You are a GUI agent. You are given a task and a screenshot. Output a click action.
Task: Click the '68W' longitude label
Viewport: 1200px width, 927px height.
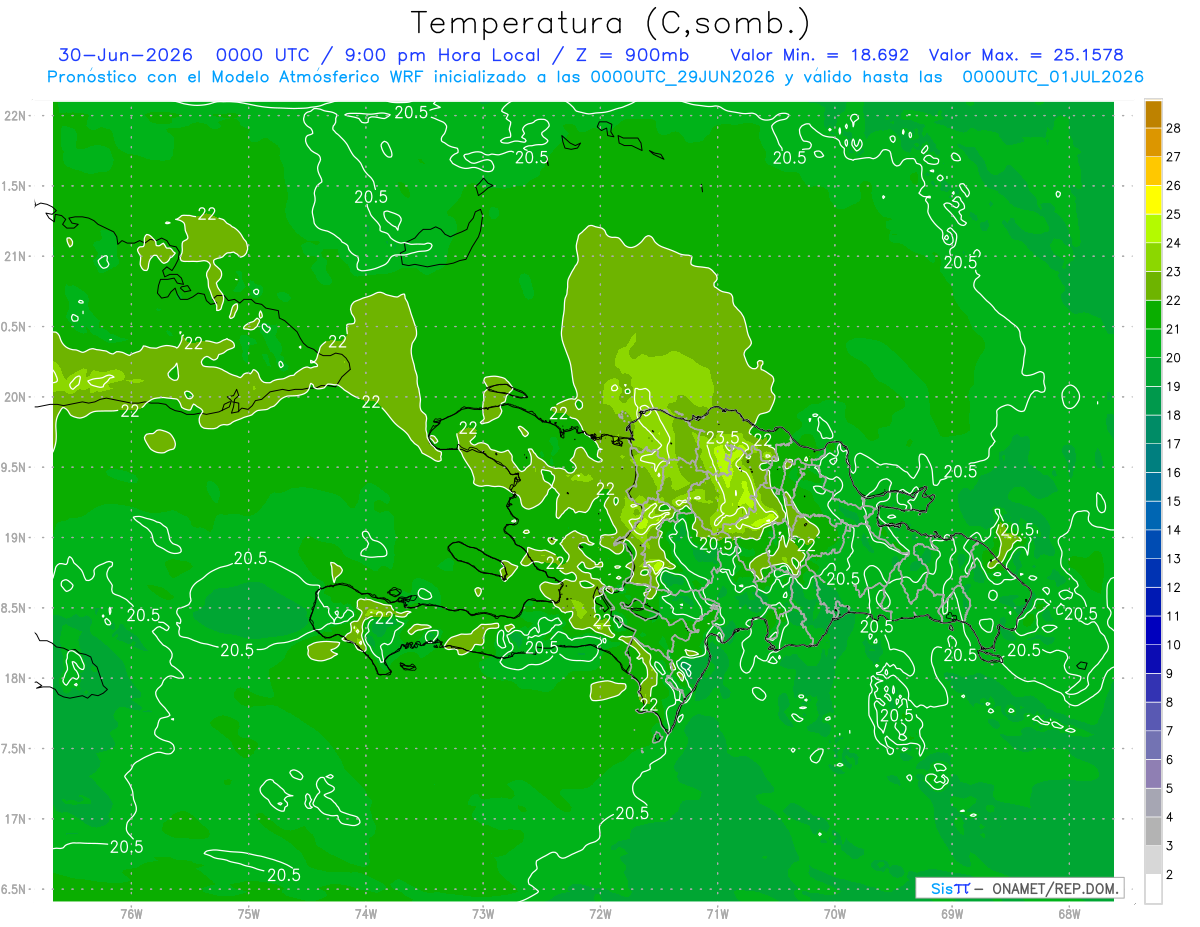(x=1069, y=914)
